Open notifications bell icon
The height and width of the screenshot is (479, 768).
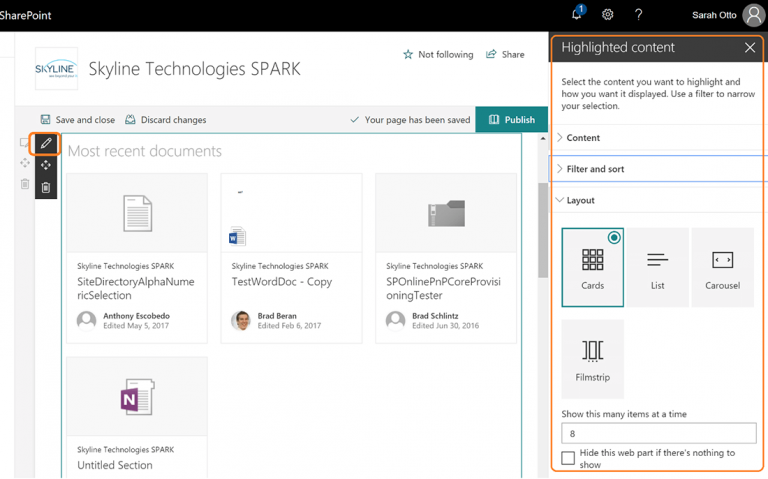point(577,14)
